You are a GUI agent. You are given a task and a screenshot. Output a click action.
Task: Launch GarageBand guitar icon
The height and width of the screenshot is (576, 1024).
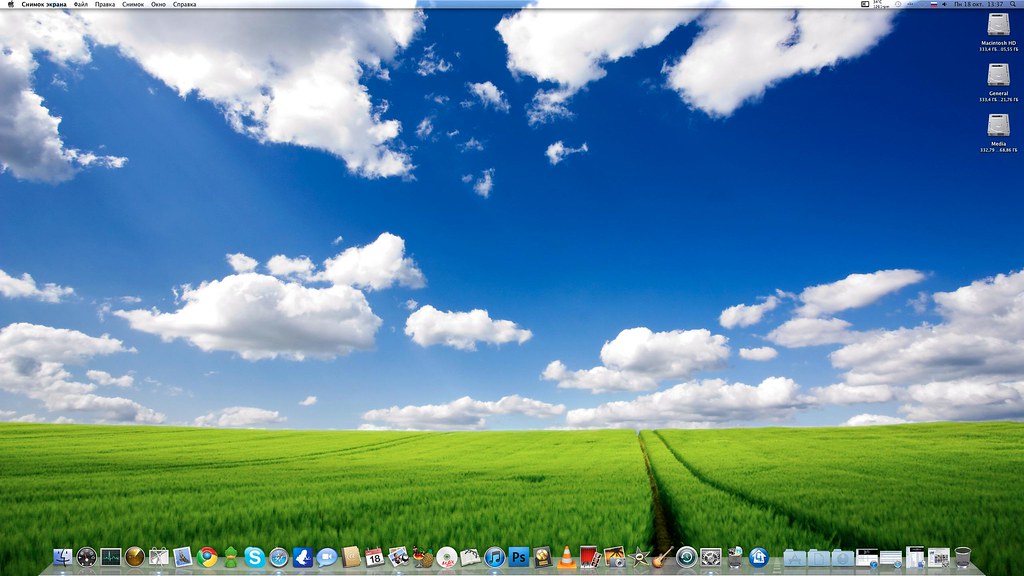tap(662, 557)
